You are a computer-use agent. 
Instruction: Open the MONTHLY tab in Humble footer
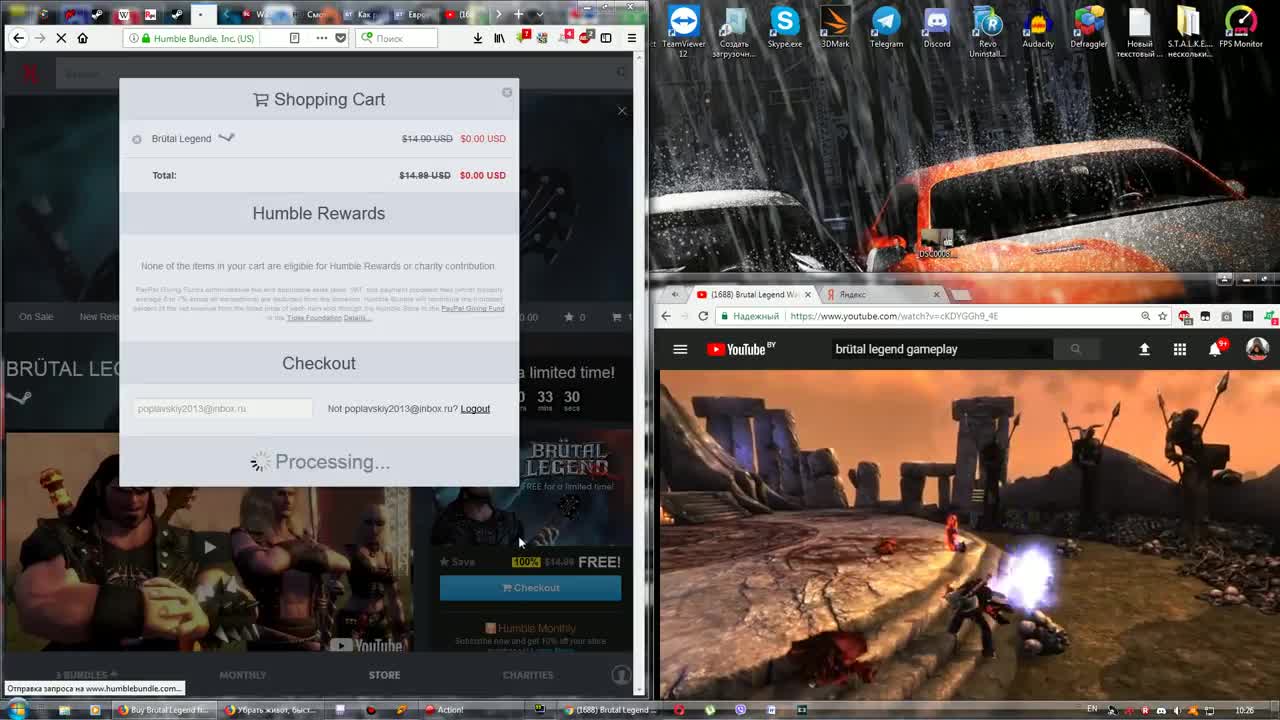(x=243, y=675)
